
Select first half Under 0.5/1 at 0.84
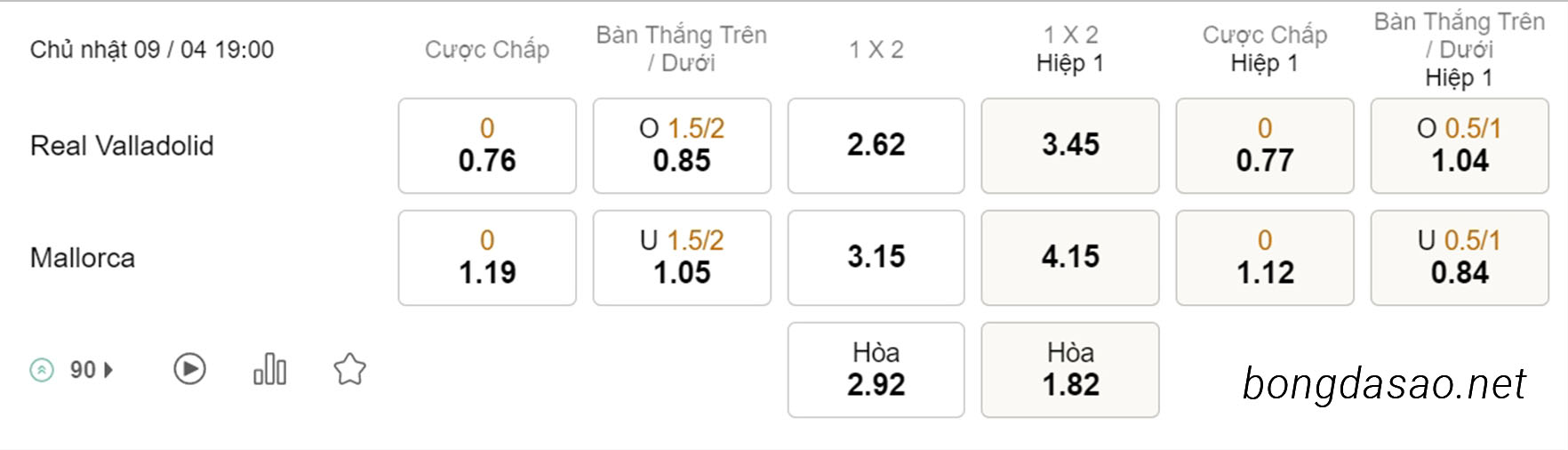pos(1460,258)
